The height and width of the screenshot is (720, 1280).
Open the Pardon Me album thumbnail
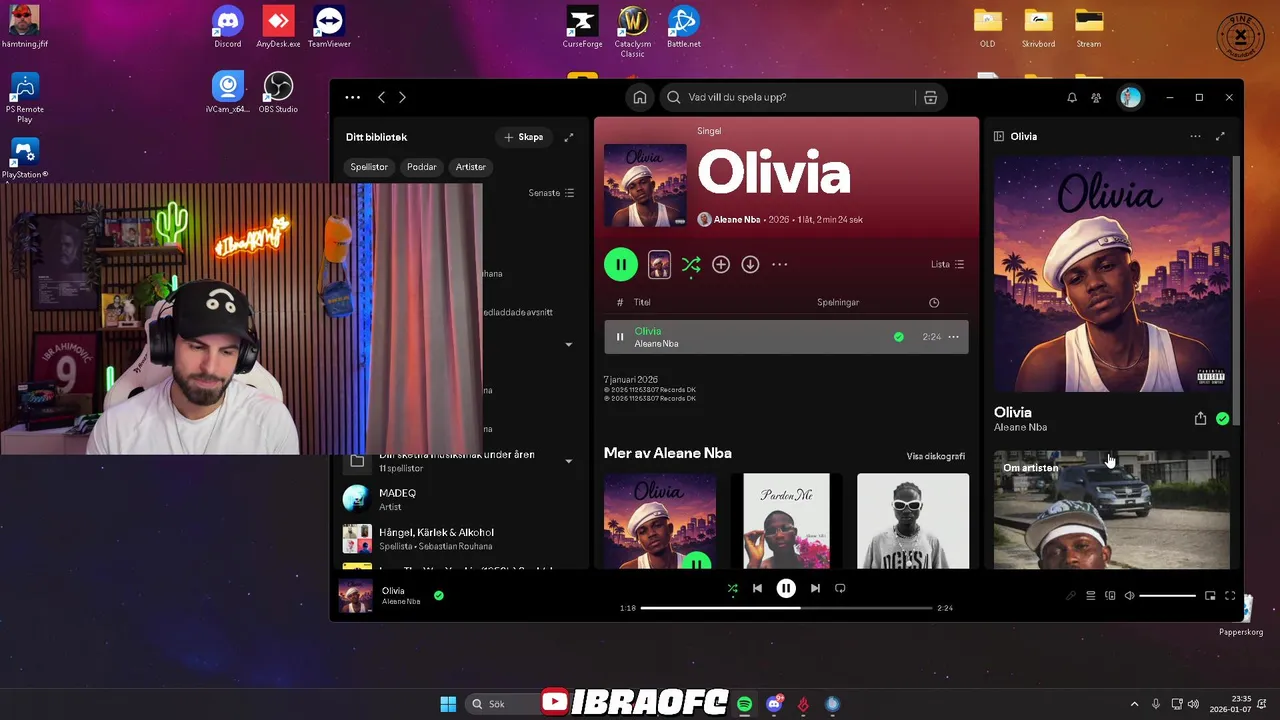click(786, 521)
